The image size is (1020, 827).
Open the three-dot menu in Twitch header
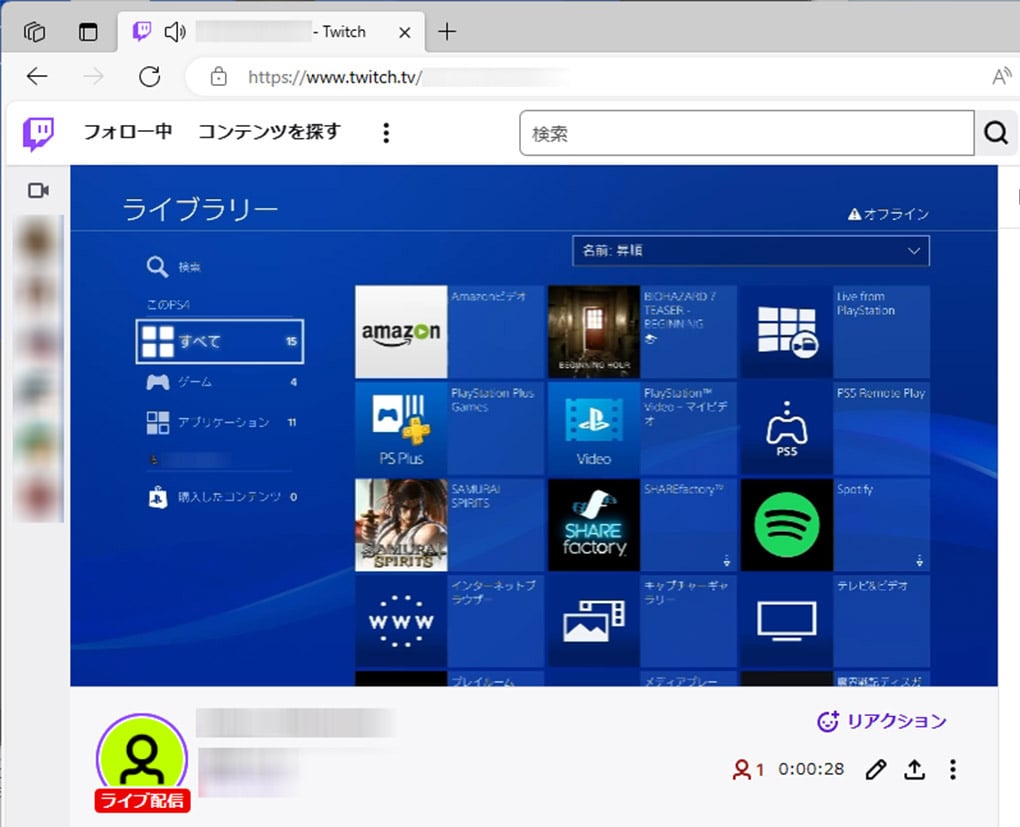pos(386,133)
